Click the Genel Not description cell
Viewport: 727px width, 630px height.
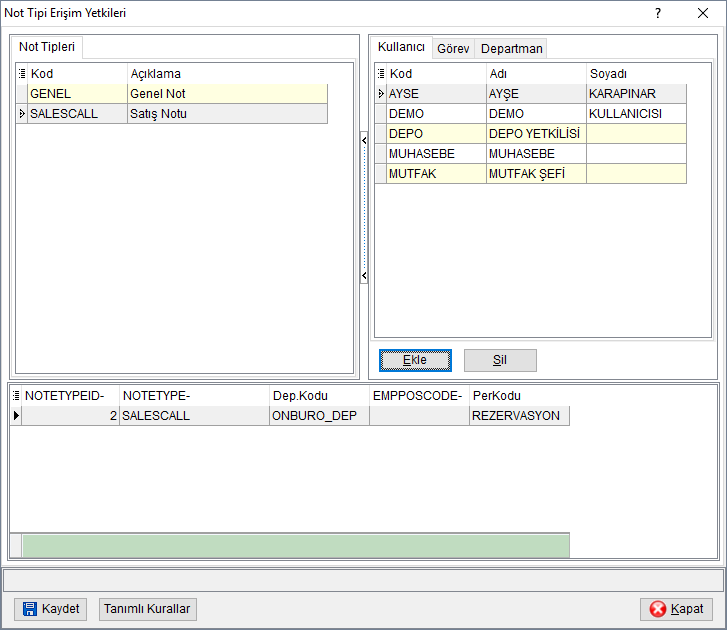227,94
